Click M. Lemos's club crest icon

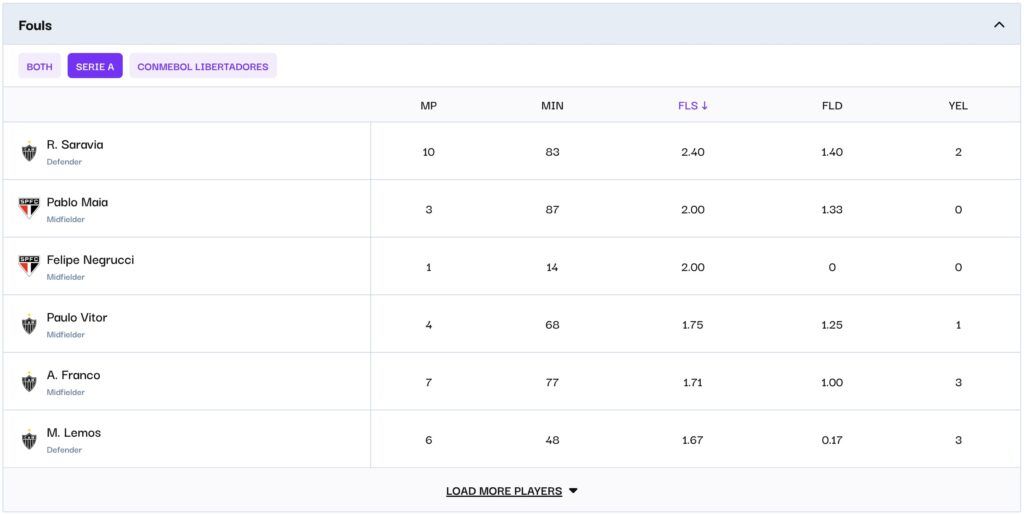[x=29, y=440]
